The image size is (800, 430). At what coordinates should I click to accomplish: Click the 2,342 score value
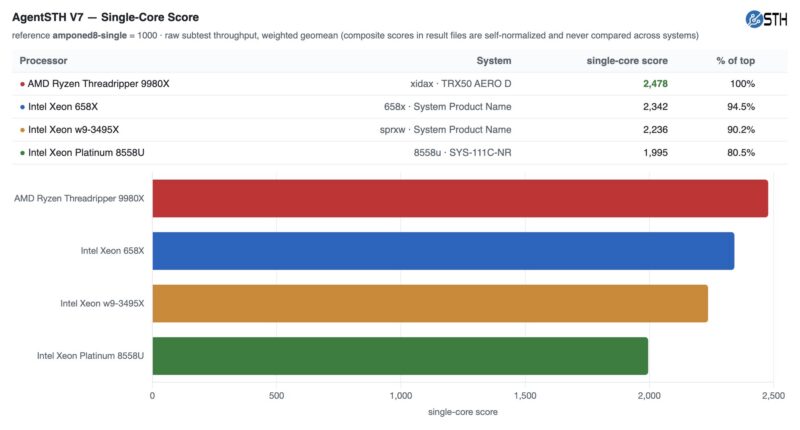[x=655, y=107]
